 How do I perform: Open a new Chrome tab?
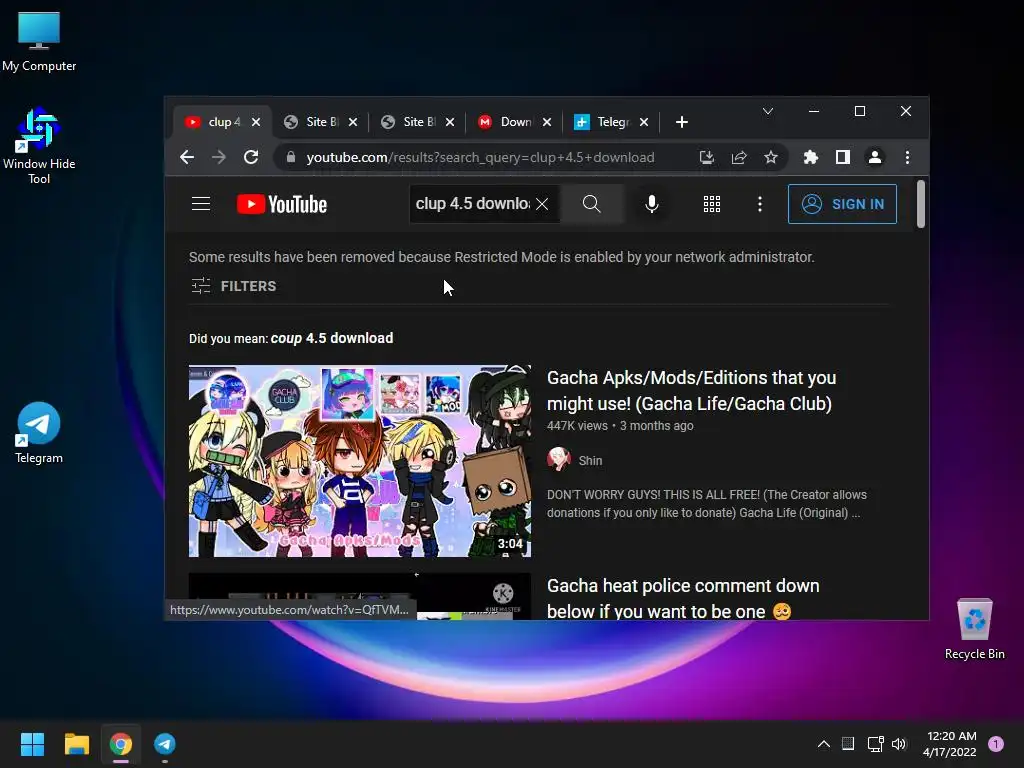(681, 122)
